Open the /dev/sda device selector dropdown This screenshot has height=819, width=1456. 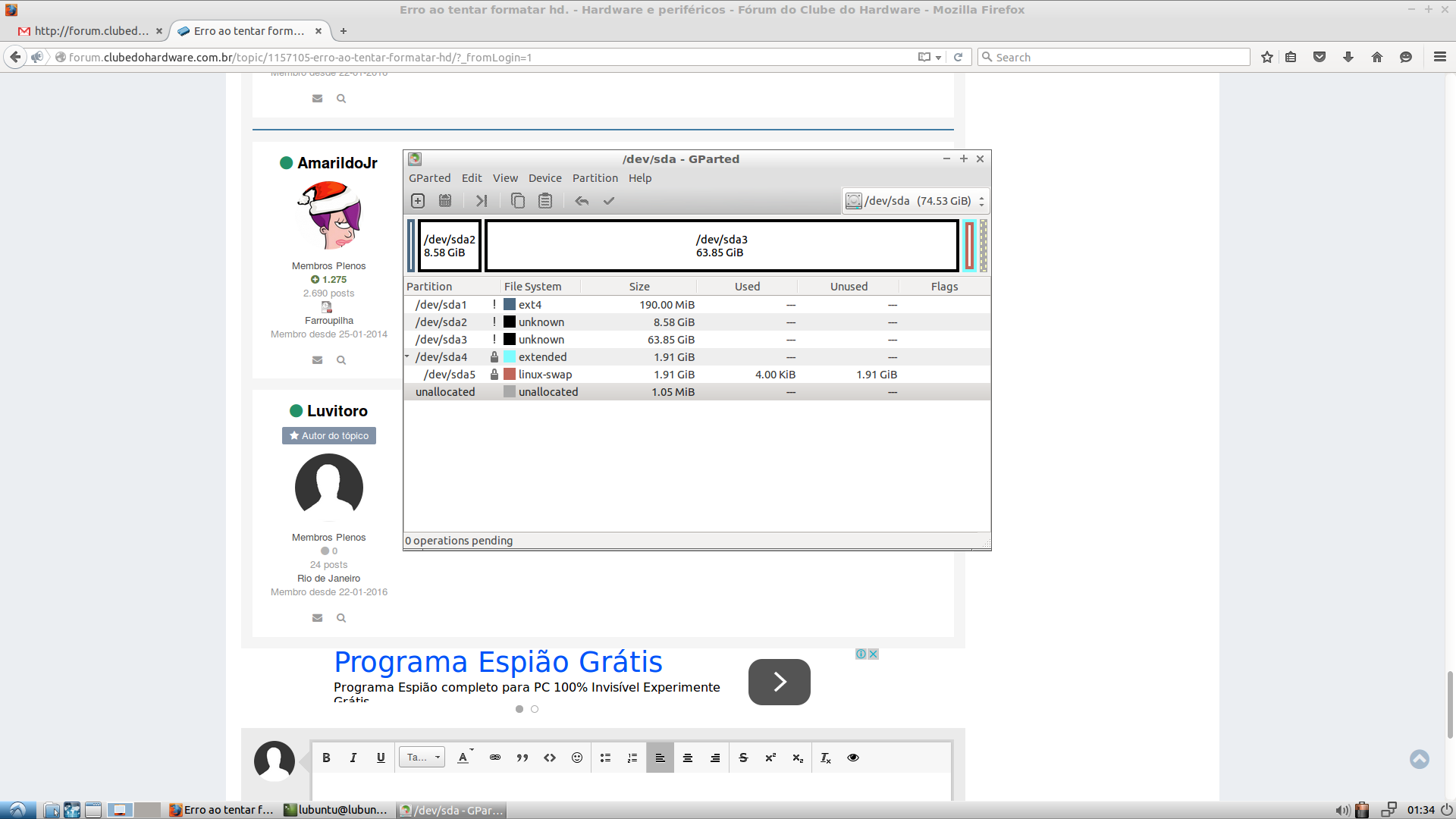[x=915, y=201]
